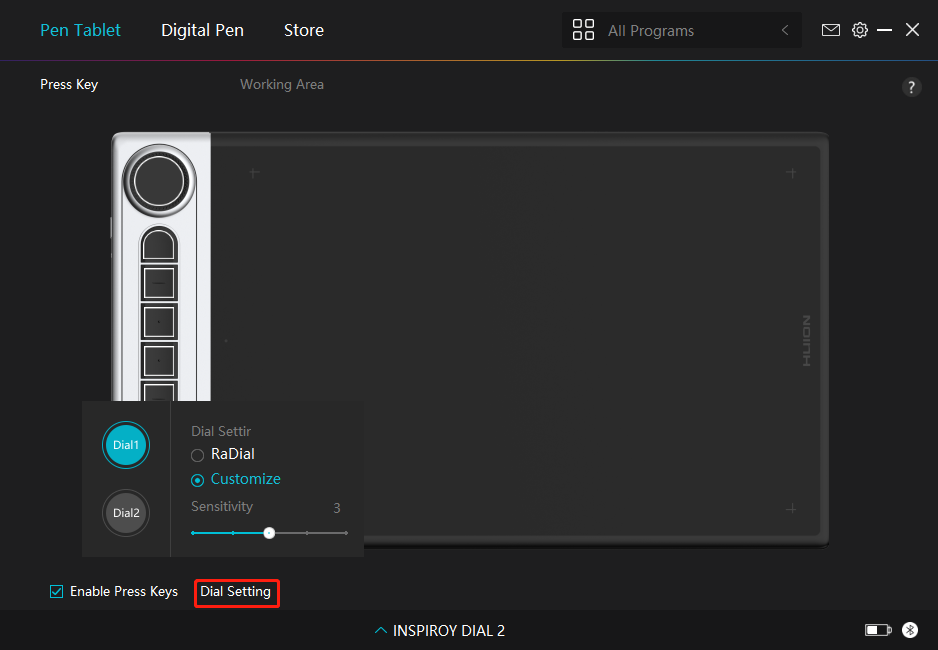
Task: Choose the RaDial radio option
Action: tap(223, 454)
